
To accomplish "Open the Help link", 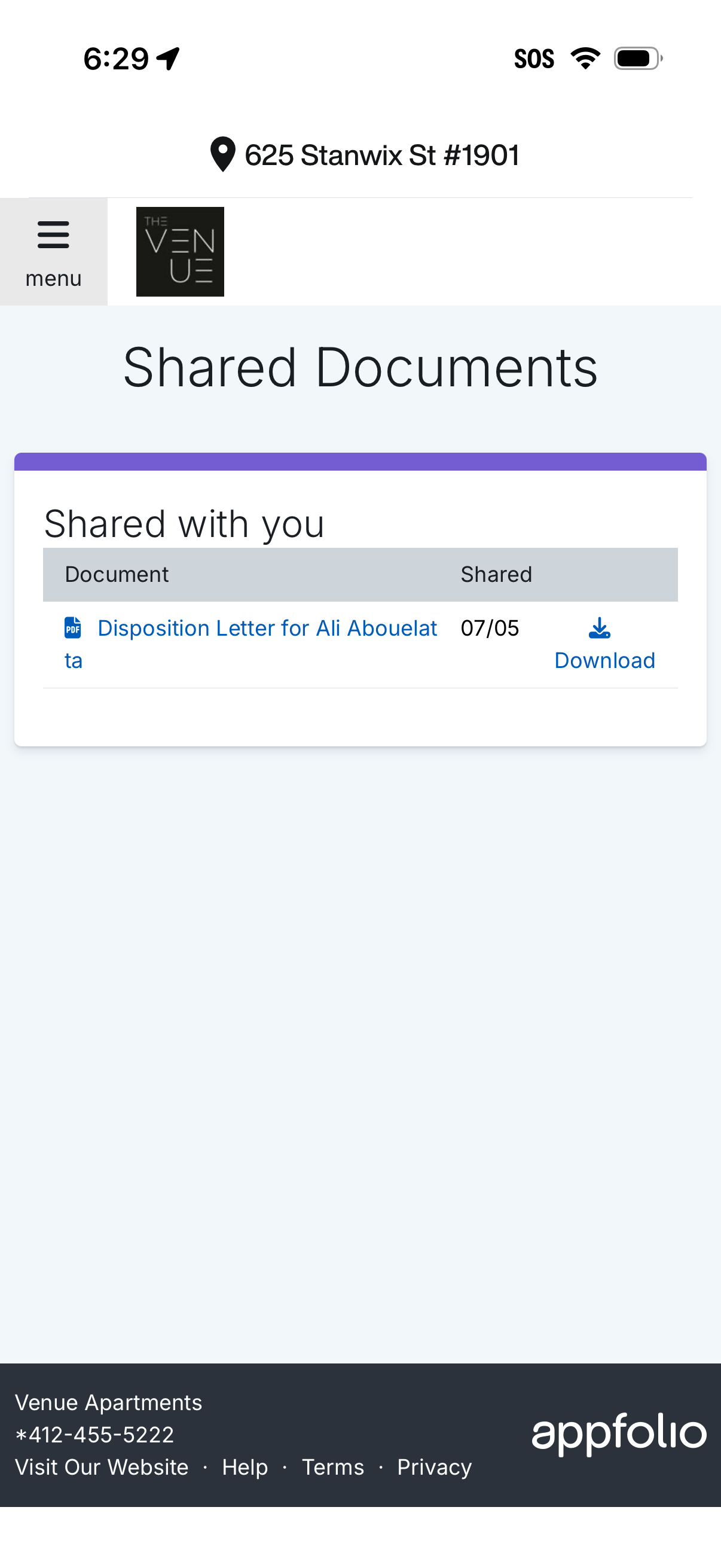I will pos(245,1467).
